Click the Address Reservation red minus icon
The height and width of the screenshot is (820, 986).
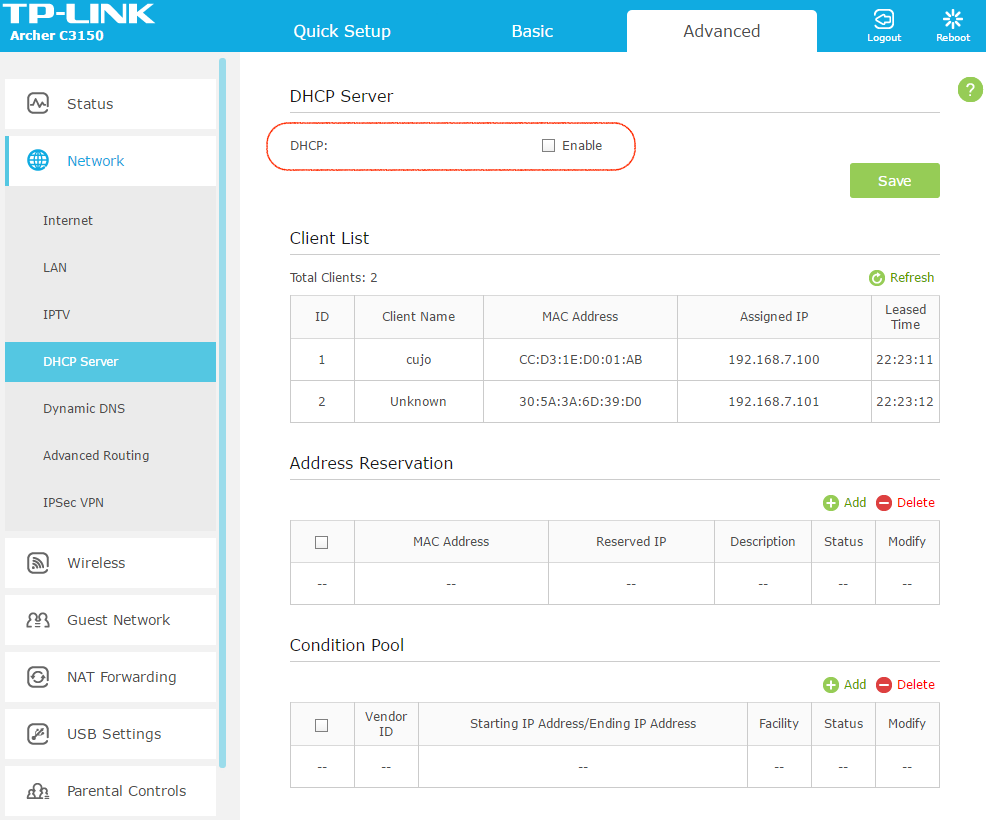884,503
